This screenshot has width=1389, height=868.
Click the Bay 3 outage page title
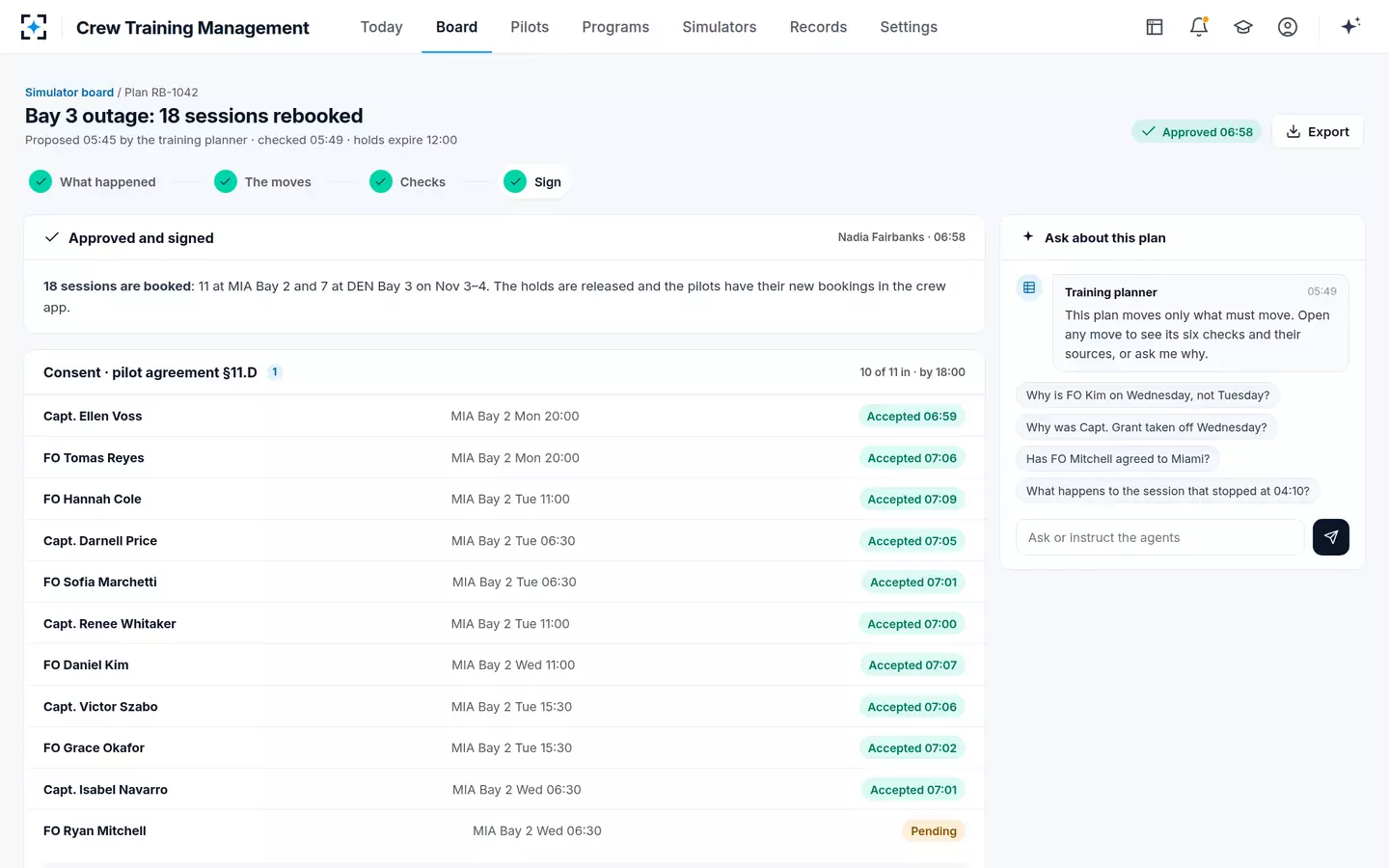194,116
